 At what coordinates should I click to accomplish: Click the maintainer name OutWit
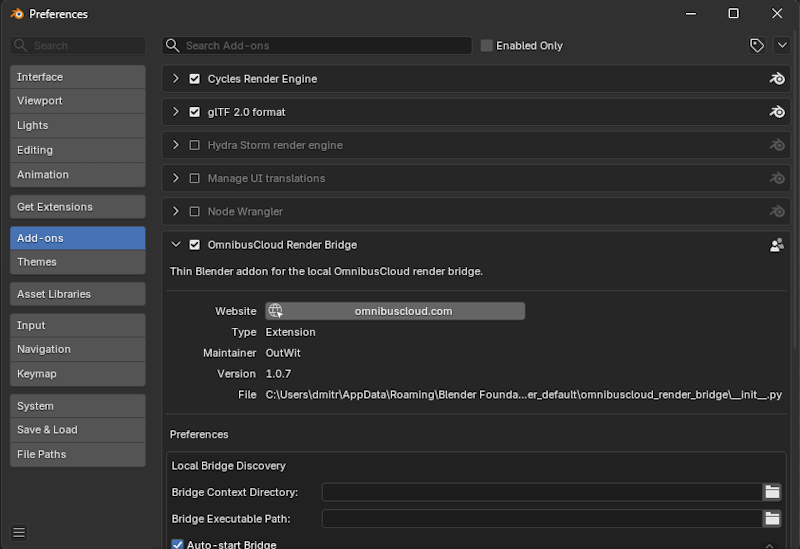(283, 353)
